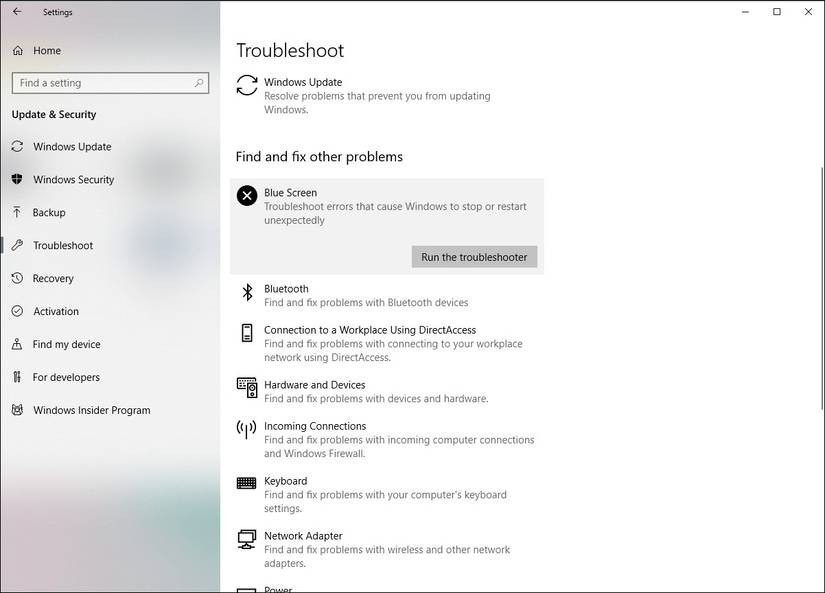Click the Bluetooth symbol icon
This screenshot has height=593, width=825.
click(x=247, y=292)
